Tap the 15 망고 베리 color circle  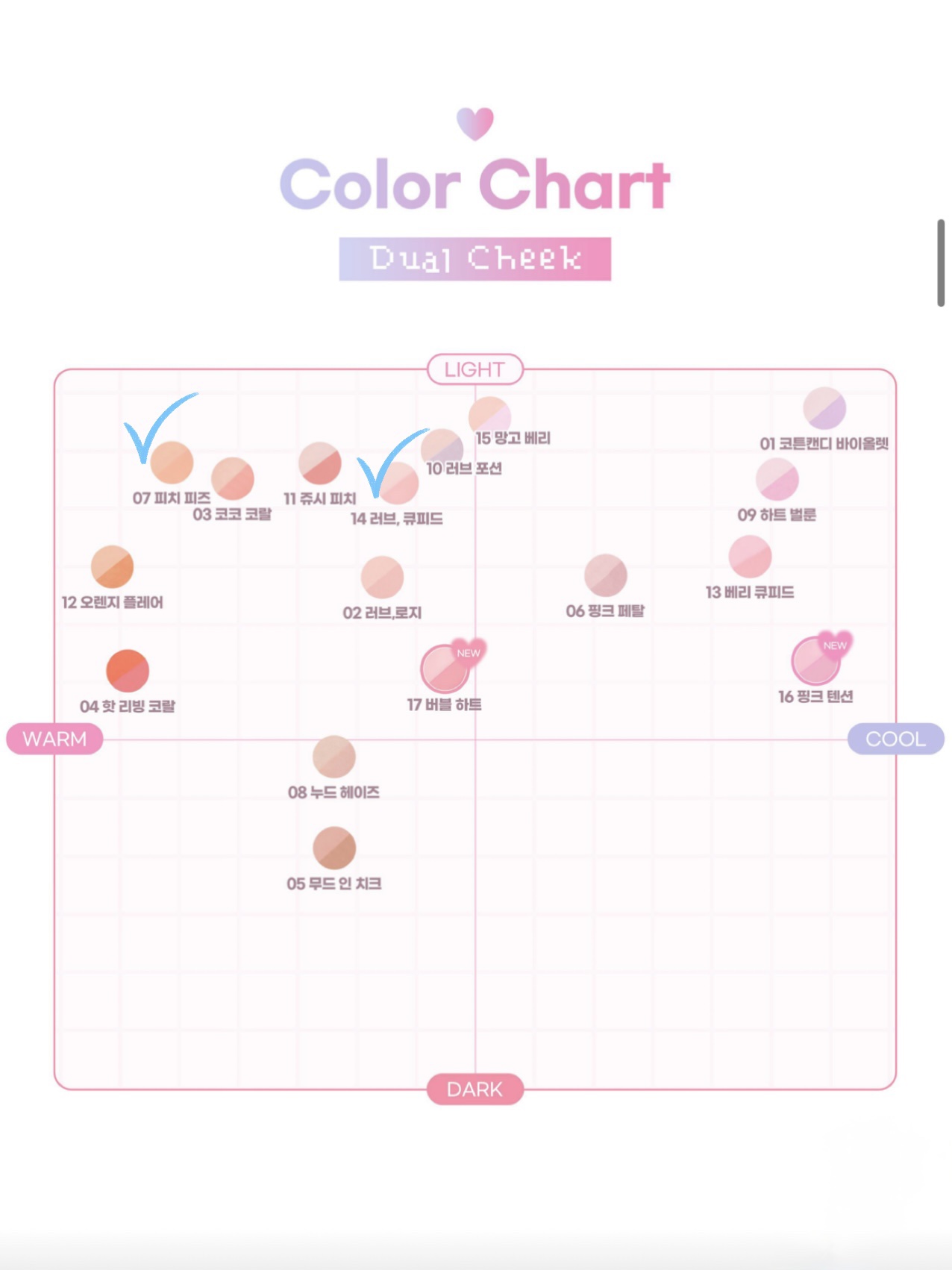[x=489, y=416]
